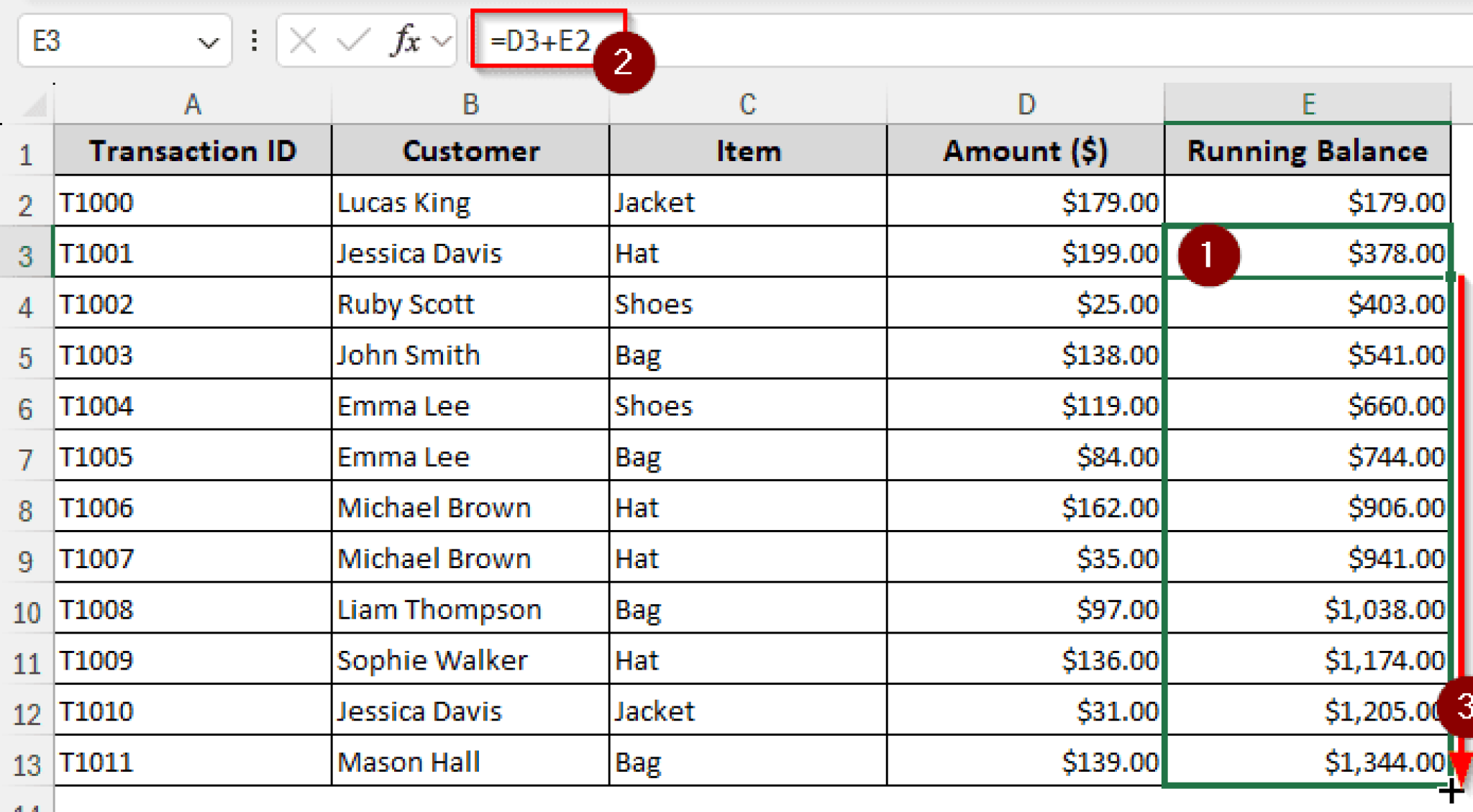This screenshot has width=1473, height=812.
Task: Select the cell containing Mason Hall
Action: click(471, 762)
